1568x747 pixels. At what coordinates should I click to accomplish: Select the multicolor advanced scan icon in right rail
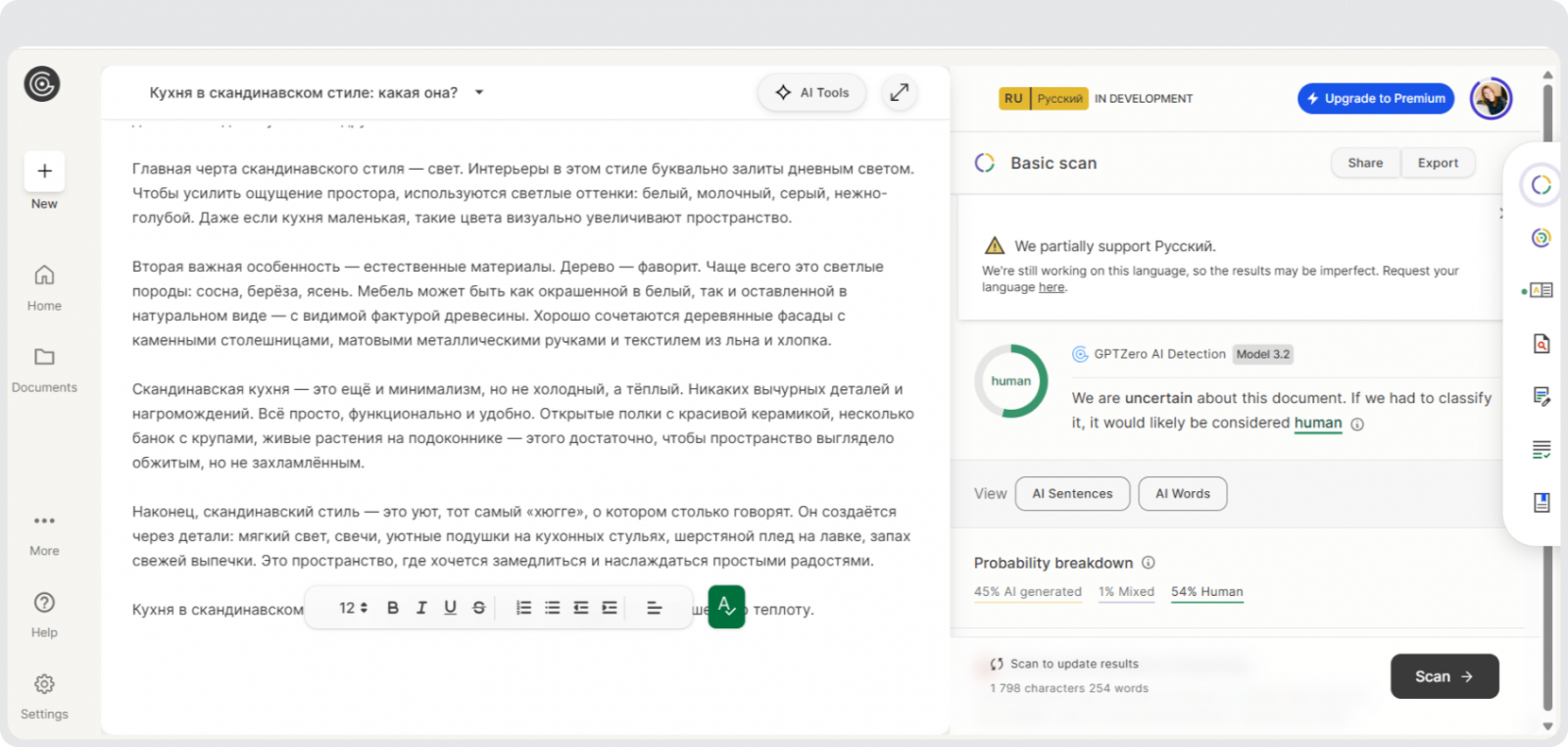point(1541,237)
